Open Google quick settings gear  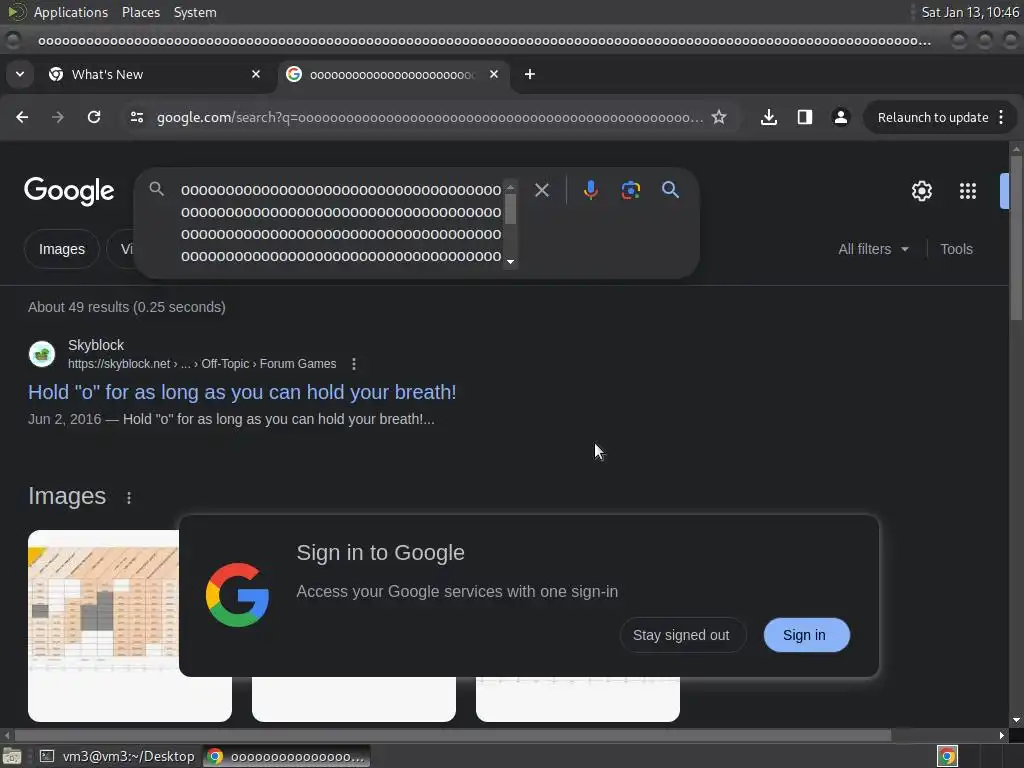tap(921, 191)
